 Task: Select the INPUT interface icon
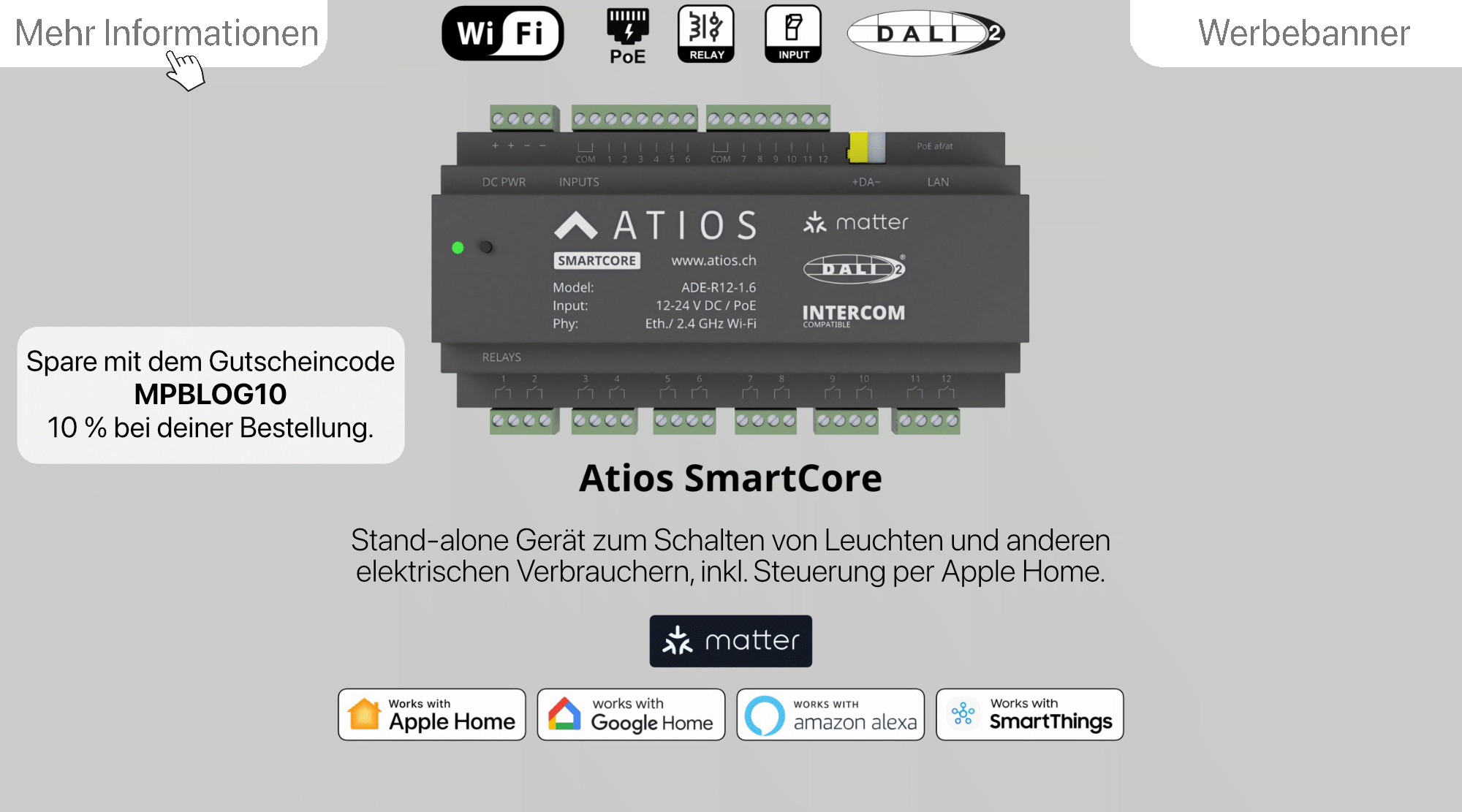tap(793, 34)
